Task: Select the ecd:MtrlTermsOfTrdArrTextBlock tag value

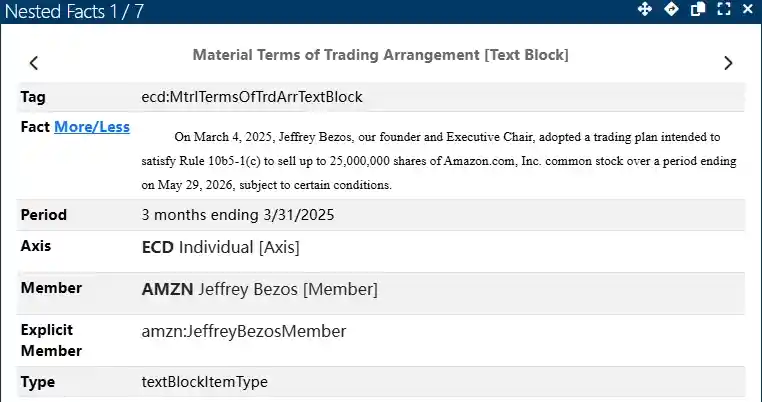Action: [x=252, y=97]
